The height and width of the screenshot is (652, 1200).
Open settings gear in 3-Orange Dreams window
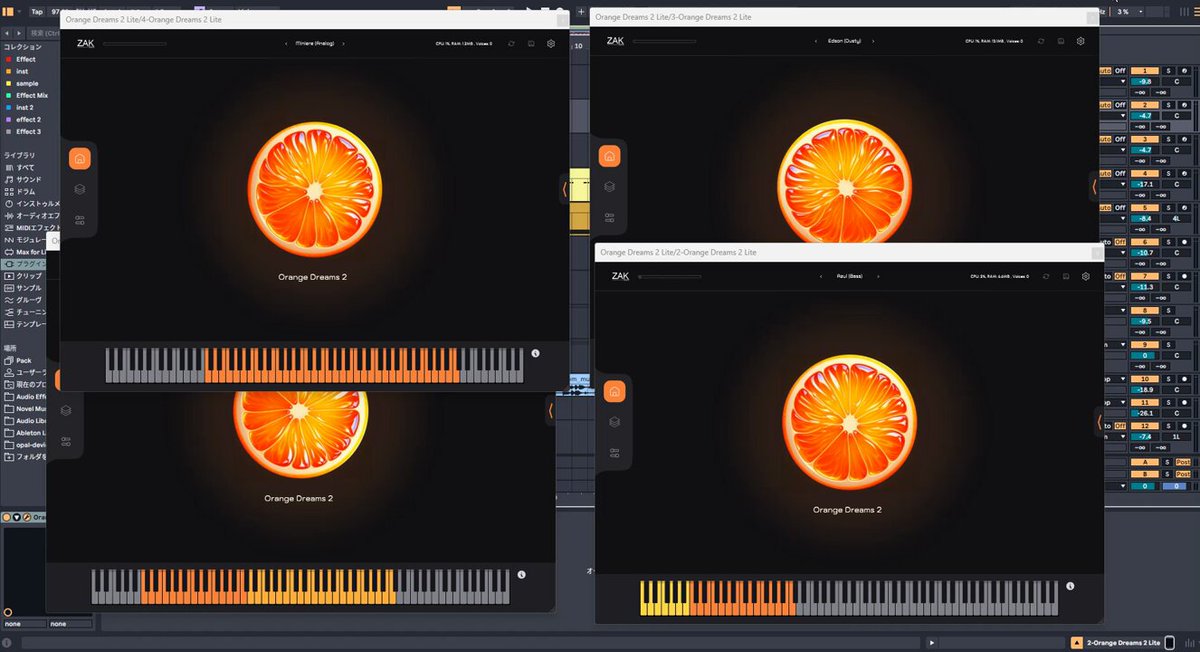point(1080,41)
